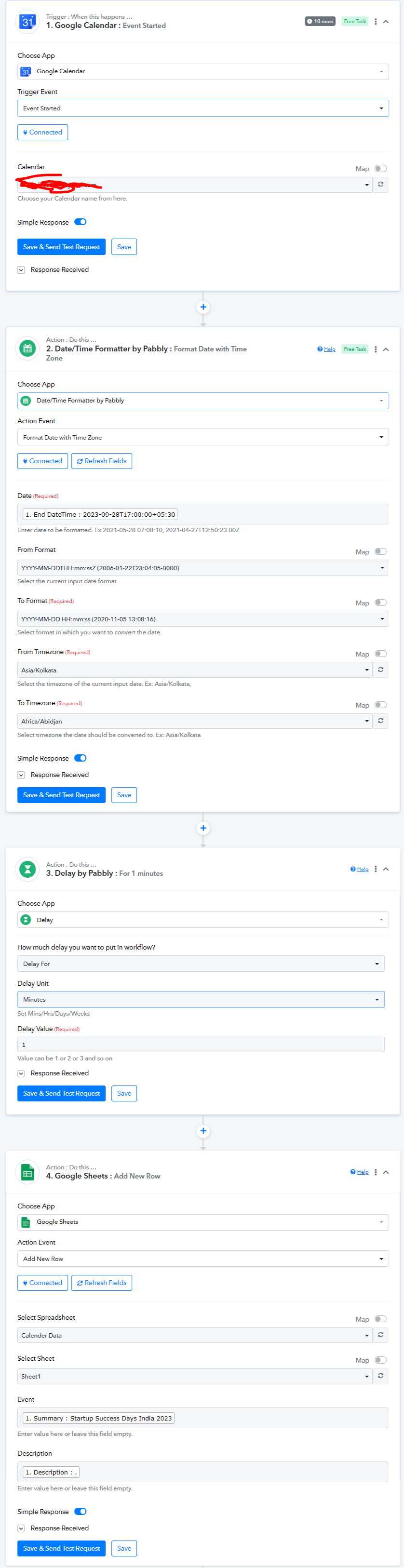Open three-dot menu of Google Calendar step
Screen dimensions: 404x1568
[376, 21]
